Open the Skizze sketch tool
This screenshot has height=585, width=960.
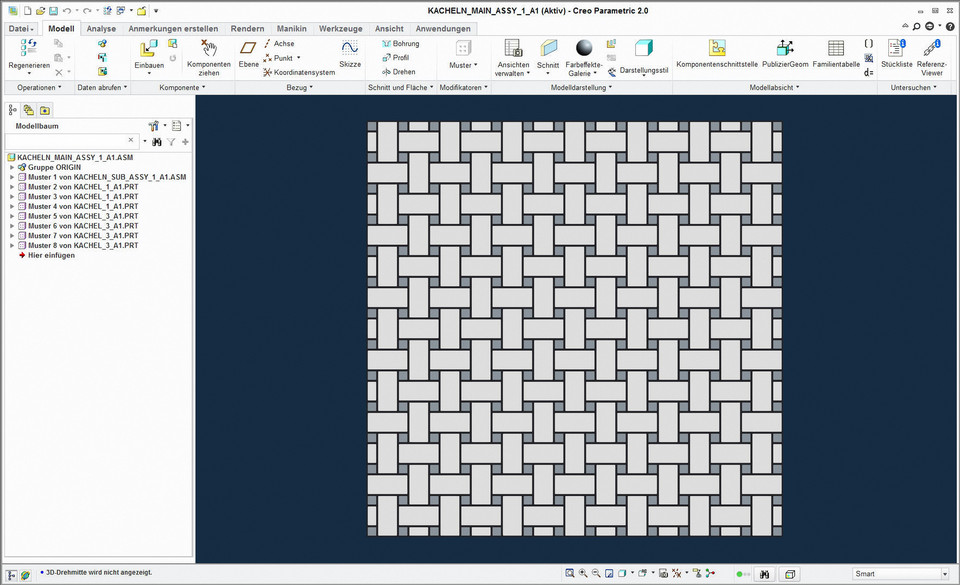tap(349, 49)
